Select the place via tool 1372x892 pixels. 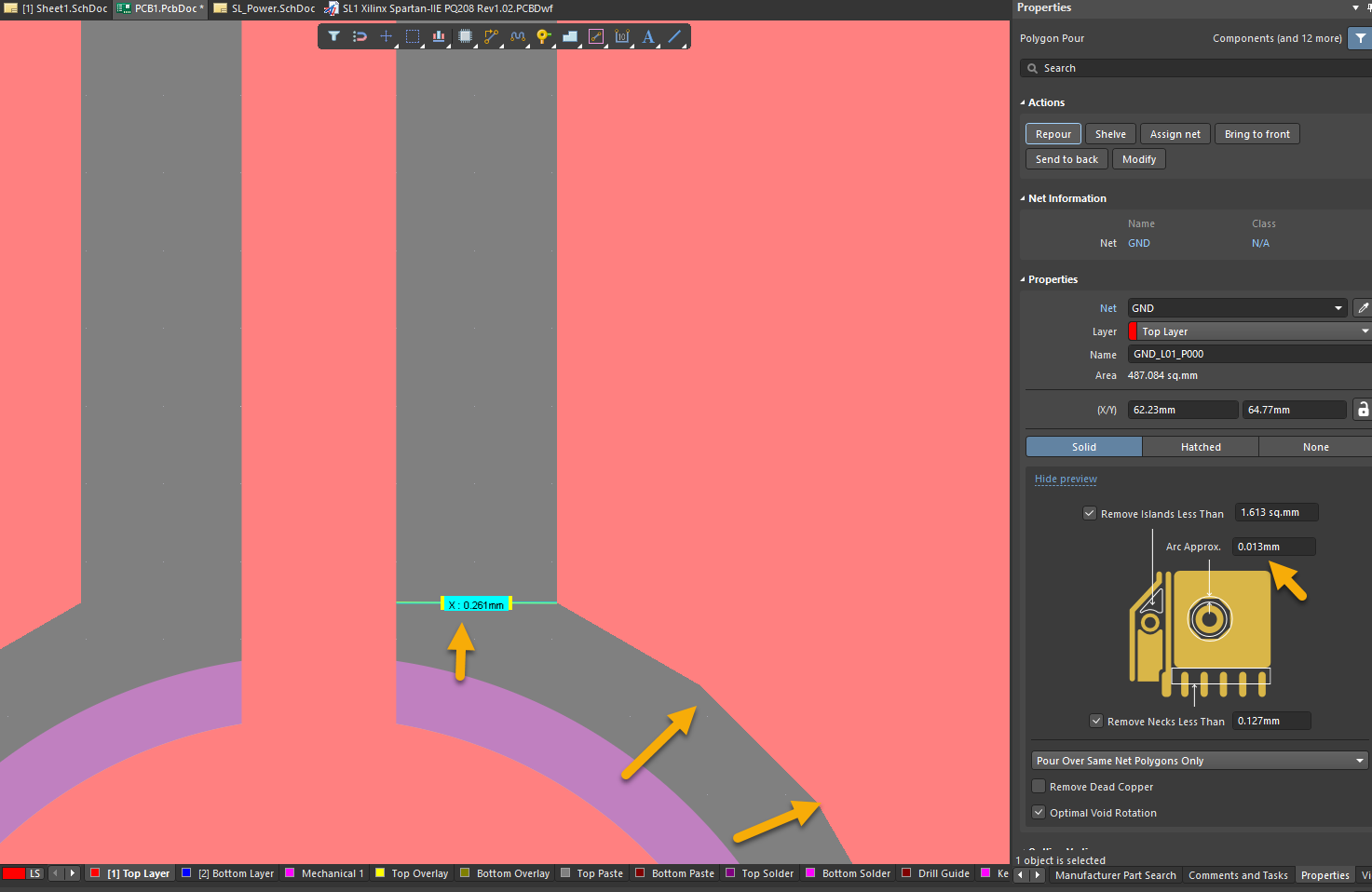(x=544, y=36)
